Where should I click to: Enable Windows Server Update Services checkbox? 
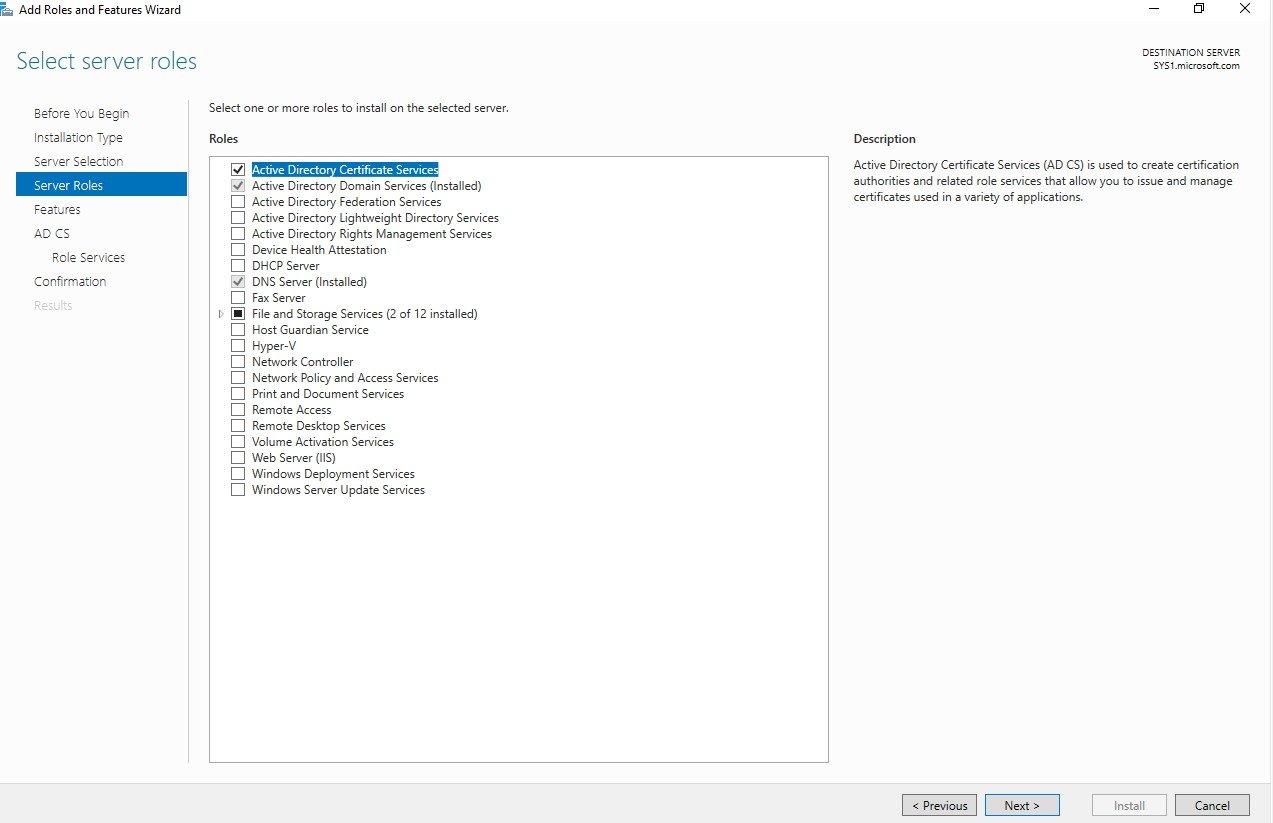click(238, 490)
